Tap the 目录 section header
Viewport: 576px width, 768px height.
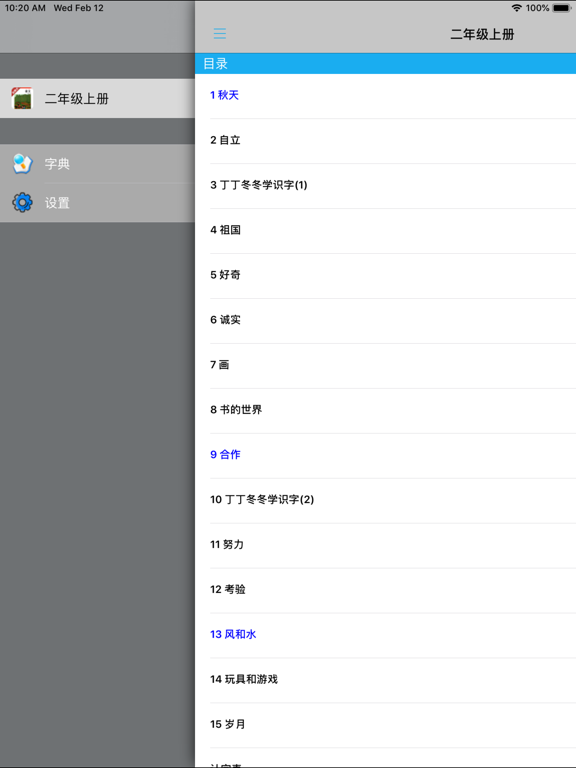[385, 64]
